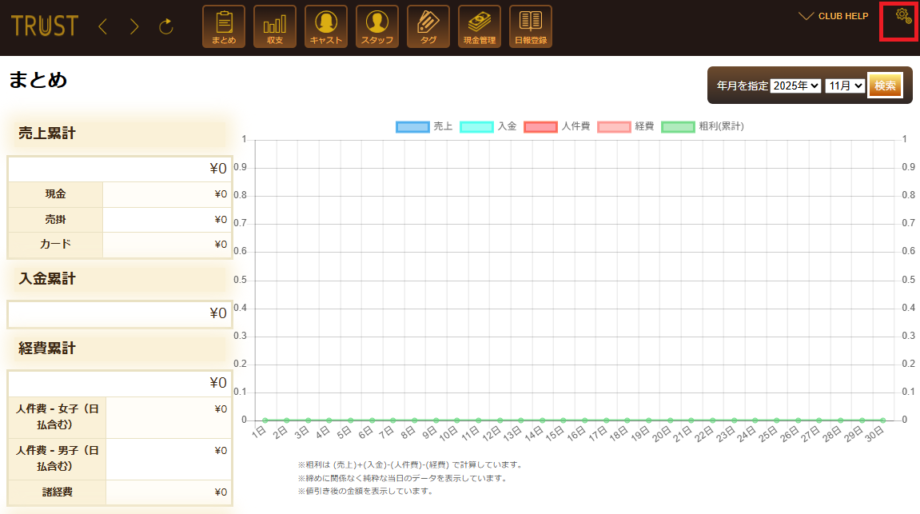
Task: Expand the CLUB HELP menu
Action: coord(834,16)
